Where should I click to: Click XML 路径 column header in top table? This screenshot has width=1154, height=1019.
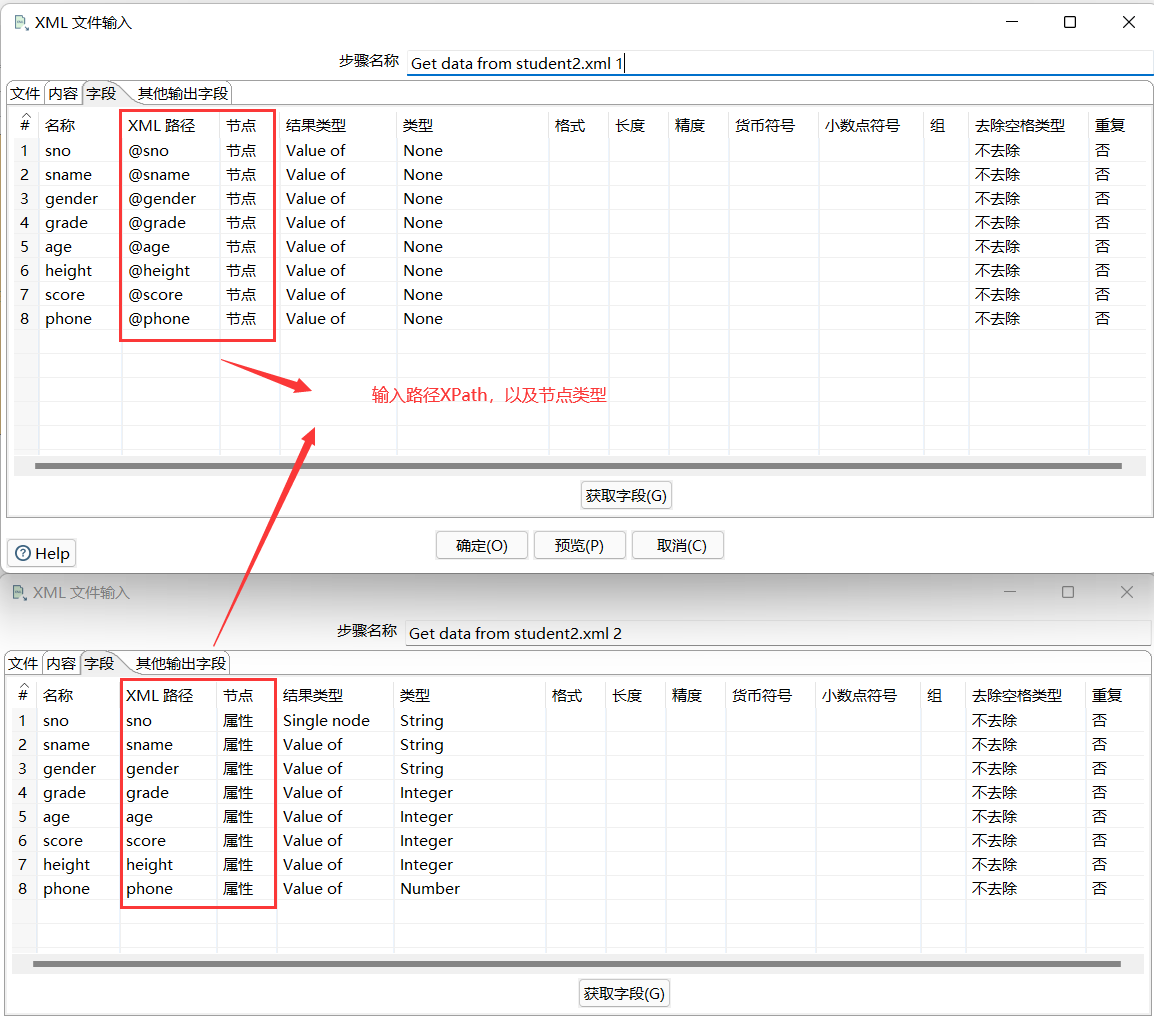pos(162,126)
